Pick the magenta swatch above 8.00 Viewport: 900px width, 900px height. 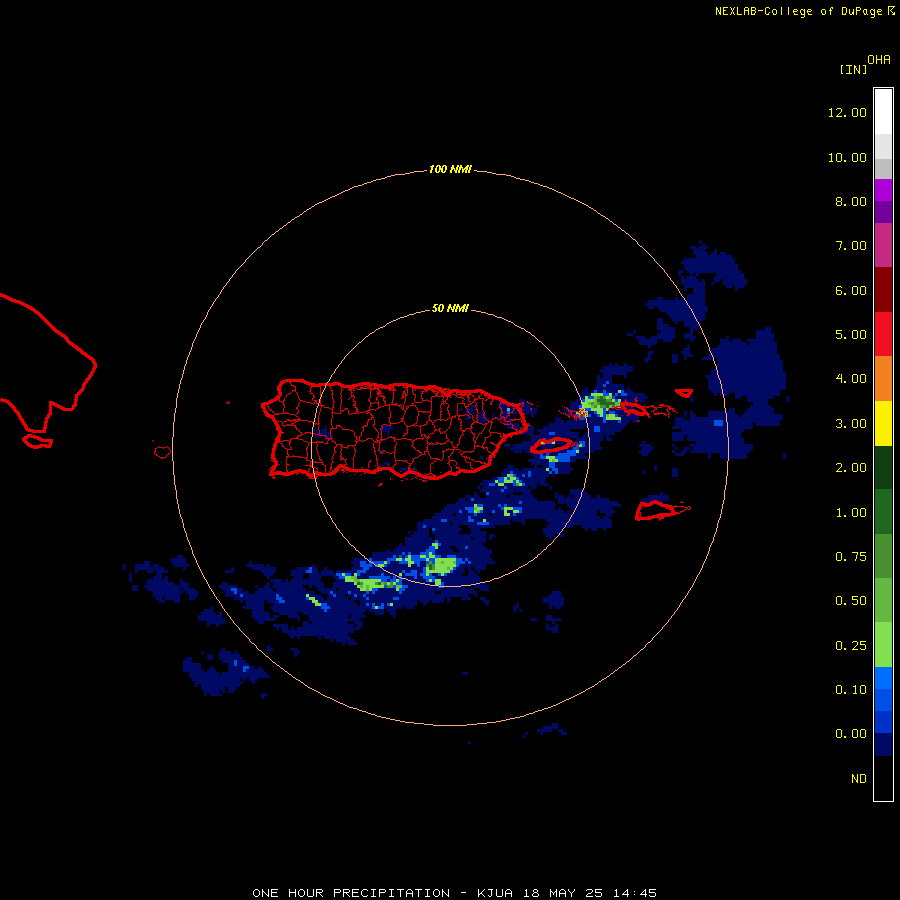point(883,190)
